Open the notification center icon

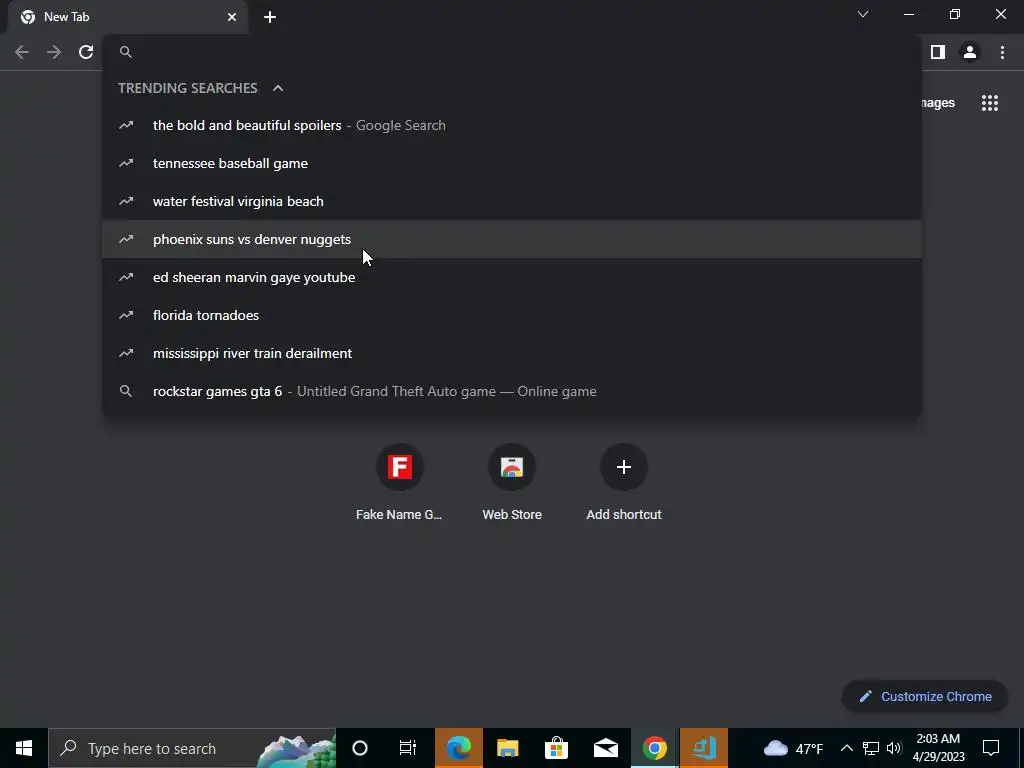coord(991,748)
